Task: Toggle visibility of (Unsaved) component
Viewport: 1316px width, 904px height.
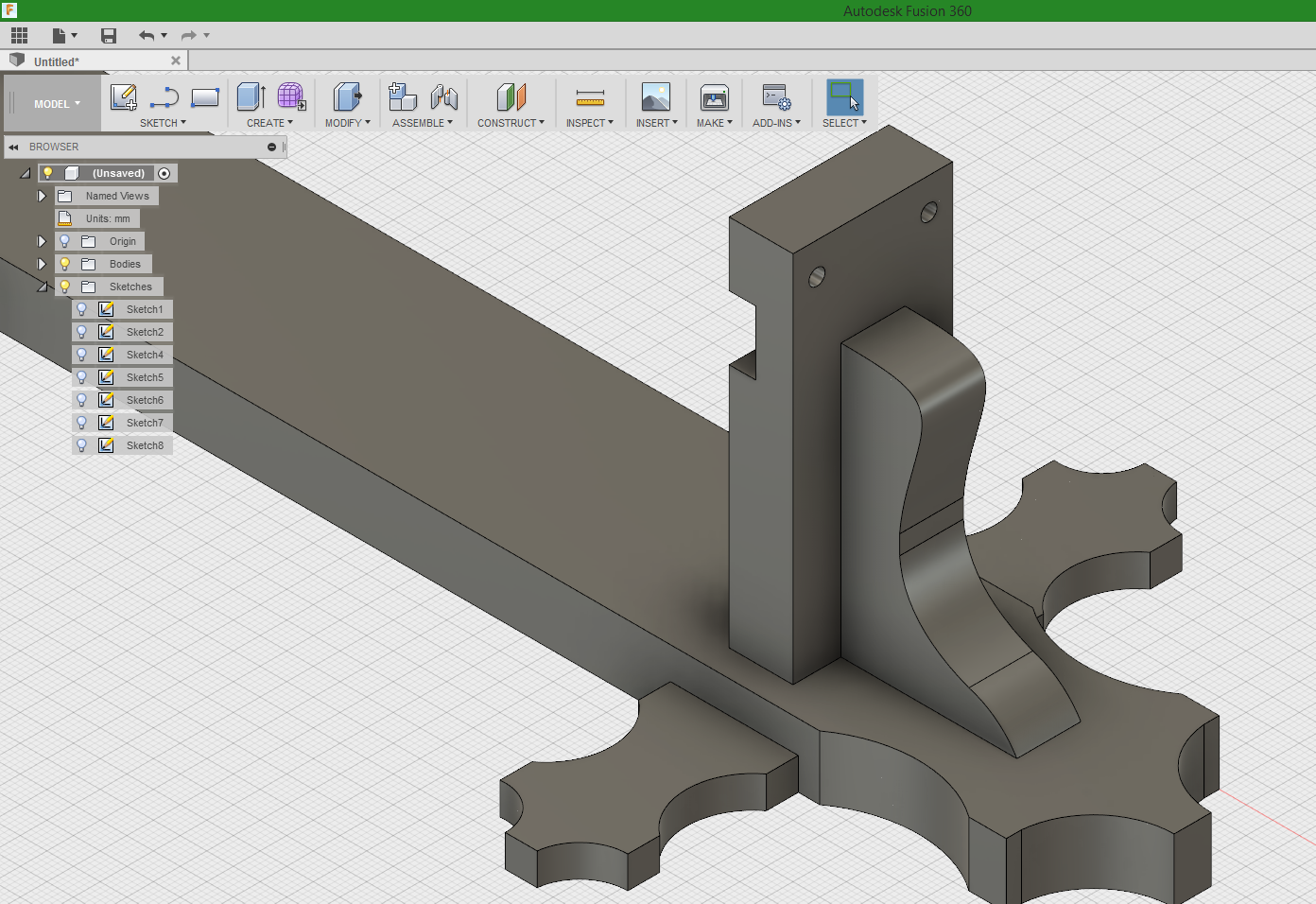Action: (x=47, y=173)
